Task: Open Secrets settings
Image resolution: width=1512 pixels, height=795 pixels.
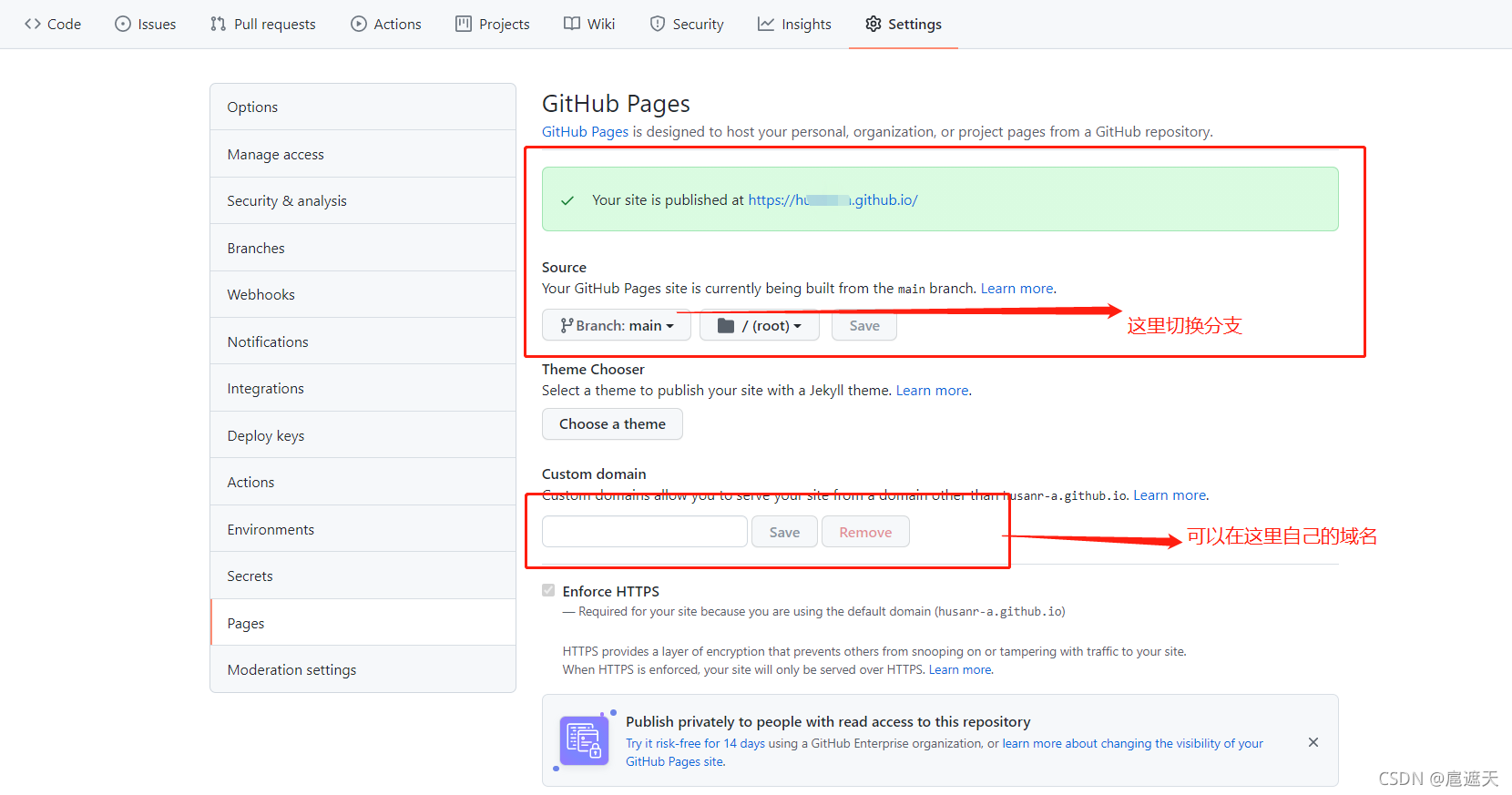Action: click(363, 576)
